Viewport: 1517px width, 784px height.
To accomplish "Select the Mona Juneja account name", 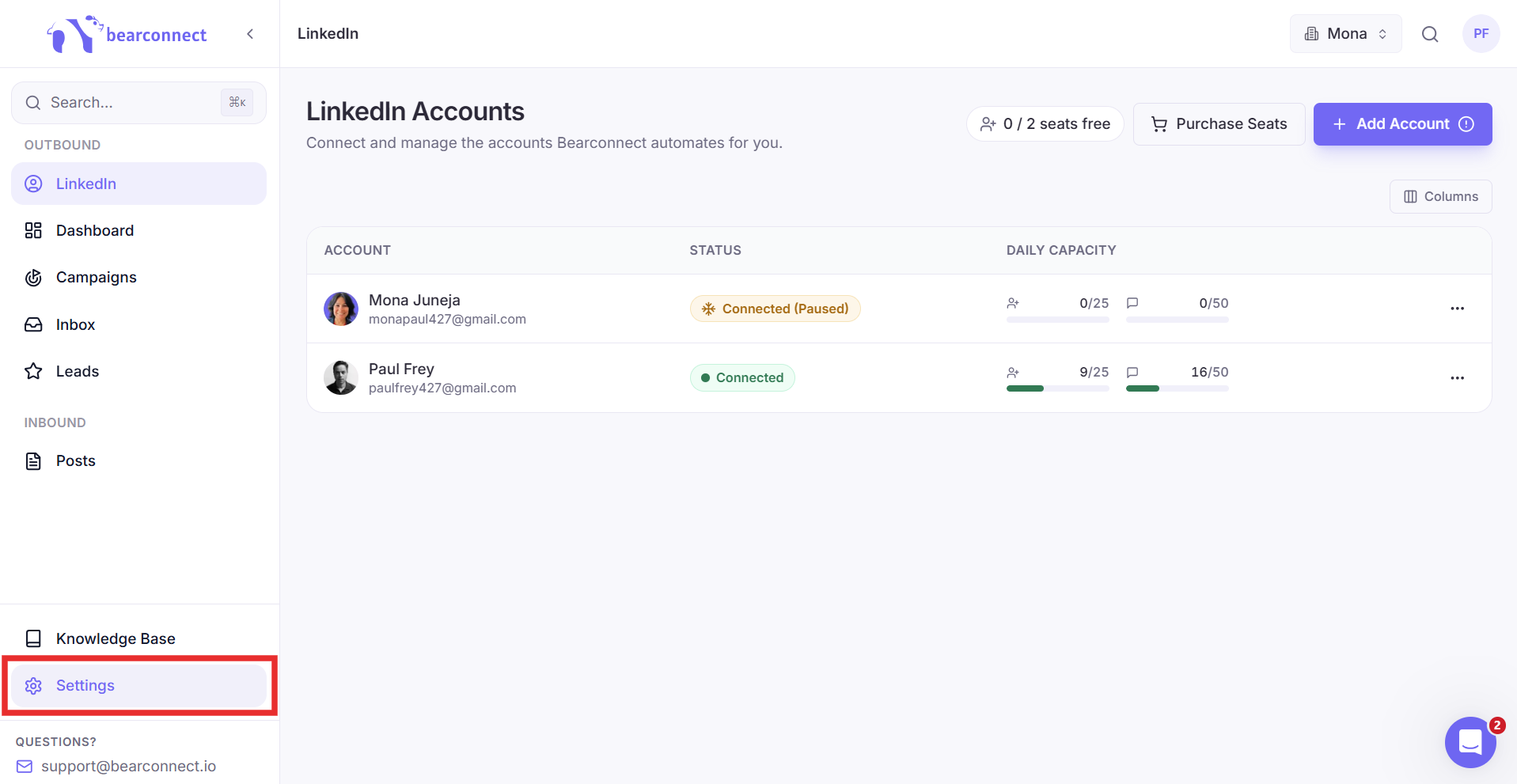I will [x=415, y=300].
